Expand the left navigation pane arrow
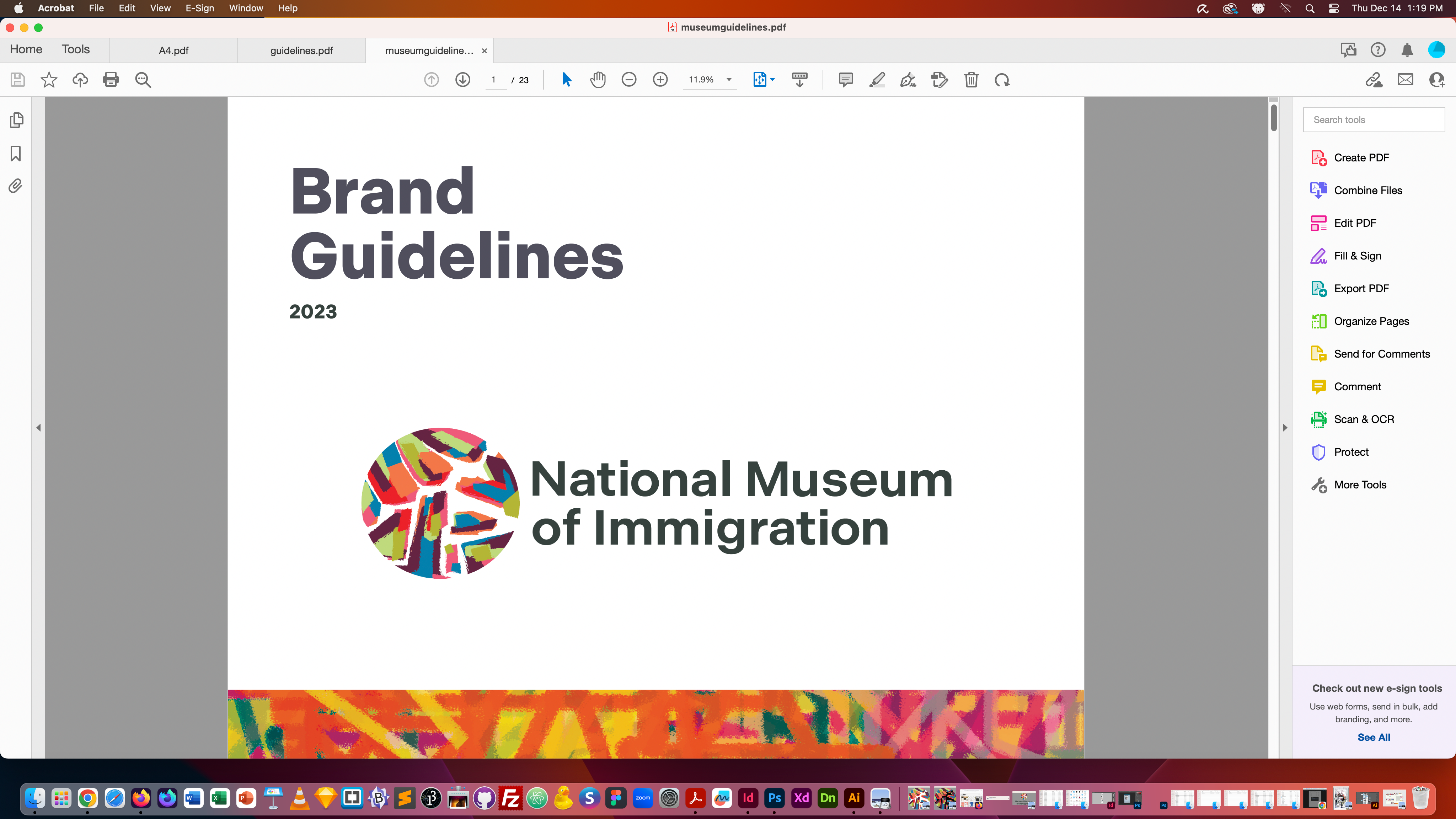Image resolution: width=1456 pixels, height=819 pixels. (x=38, y=428)
